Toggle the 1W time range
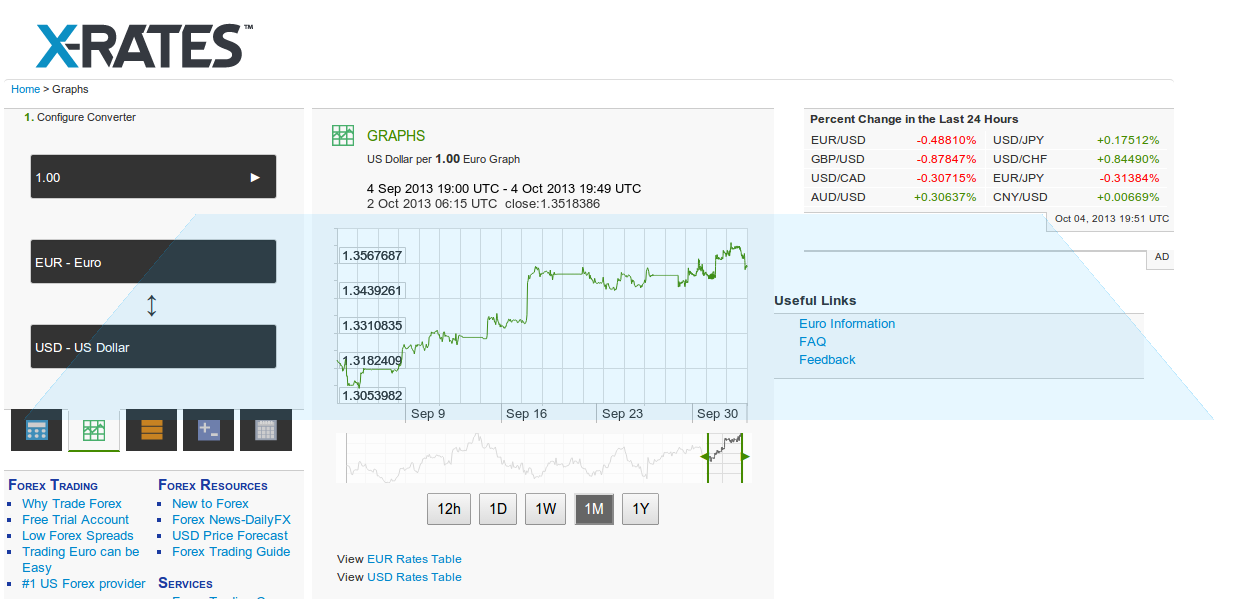Viewport: 1238px width, 599px height. pos(545,509)
